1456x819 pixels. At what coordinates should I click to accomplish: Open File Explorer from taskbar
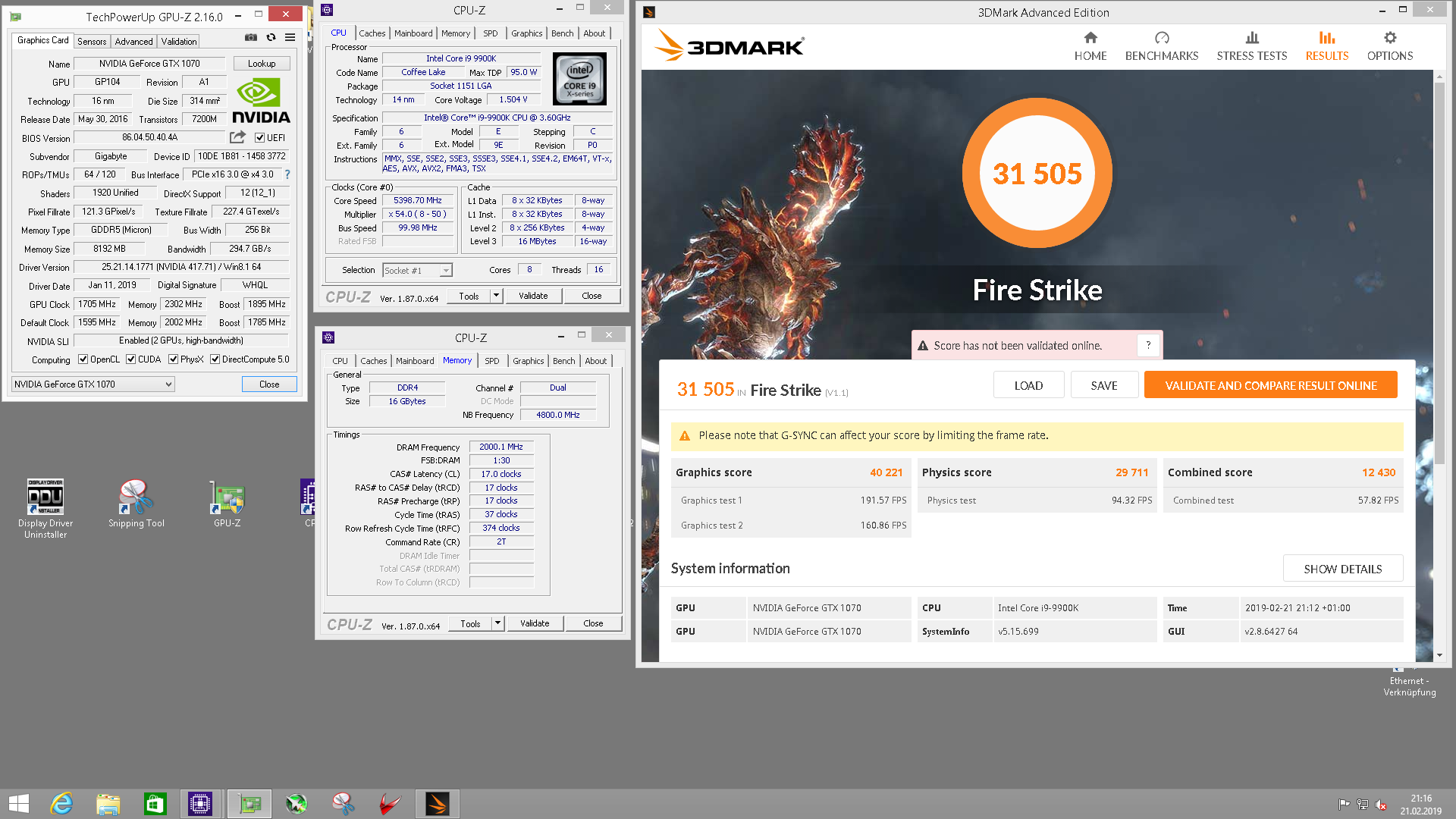click(108, 804)
